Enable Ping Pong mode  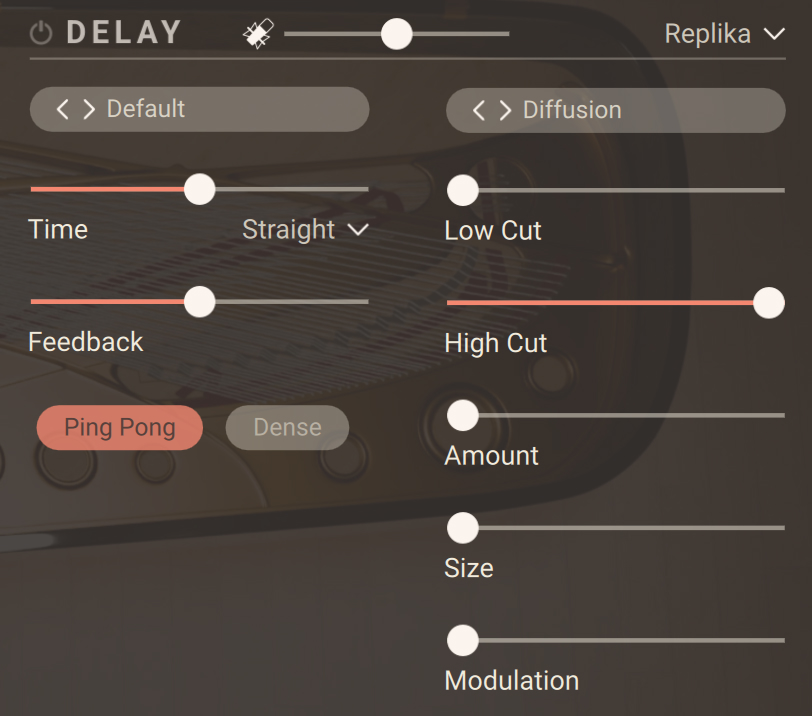pyautogui.click(x=120, y=428)
